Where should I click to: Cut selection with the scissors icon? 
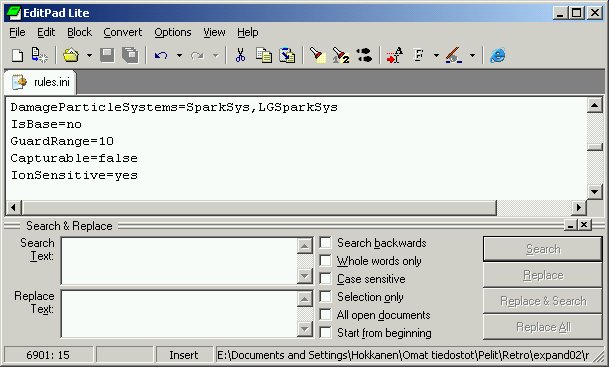pos(240,55)
